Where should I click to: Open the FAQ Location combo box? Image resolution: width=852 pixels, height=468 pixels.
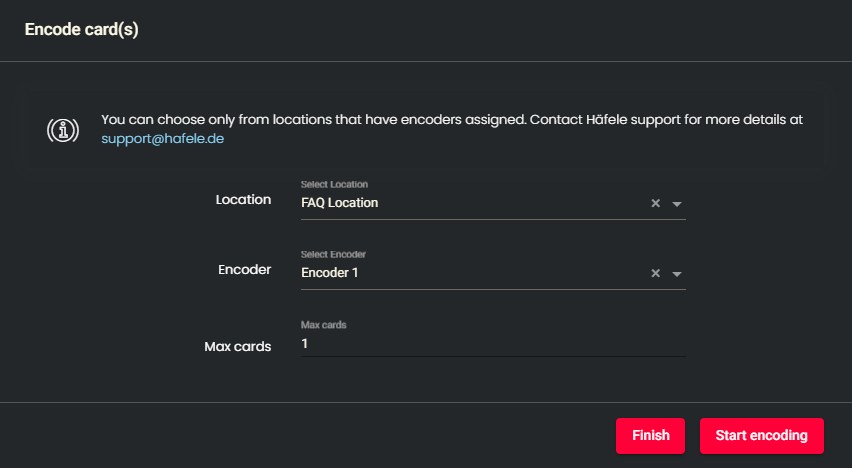[x=470, y=203]
